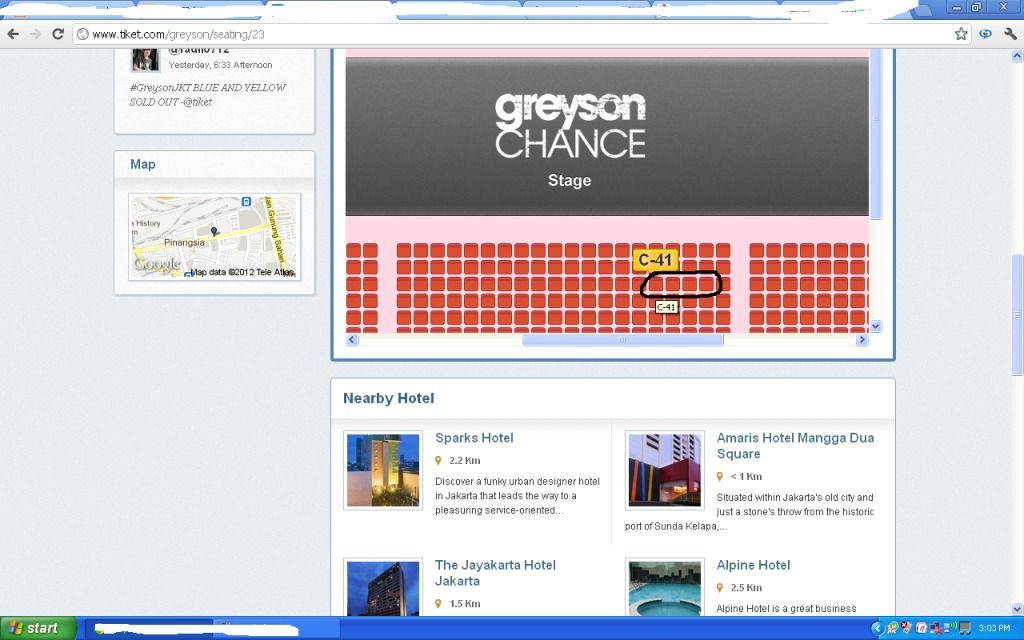Click the seating map horizontal scrollbar thumb
The height and width of the screenshot is (640, 1024).
pyautogui.click(x=622, y=340)
